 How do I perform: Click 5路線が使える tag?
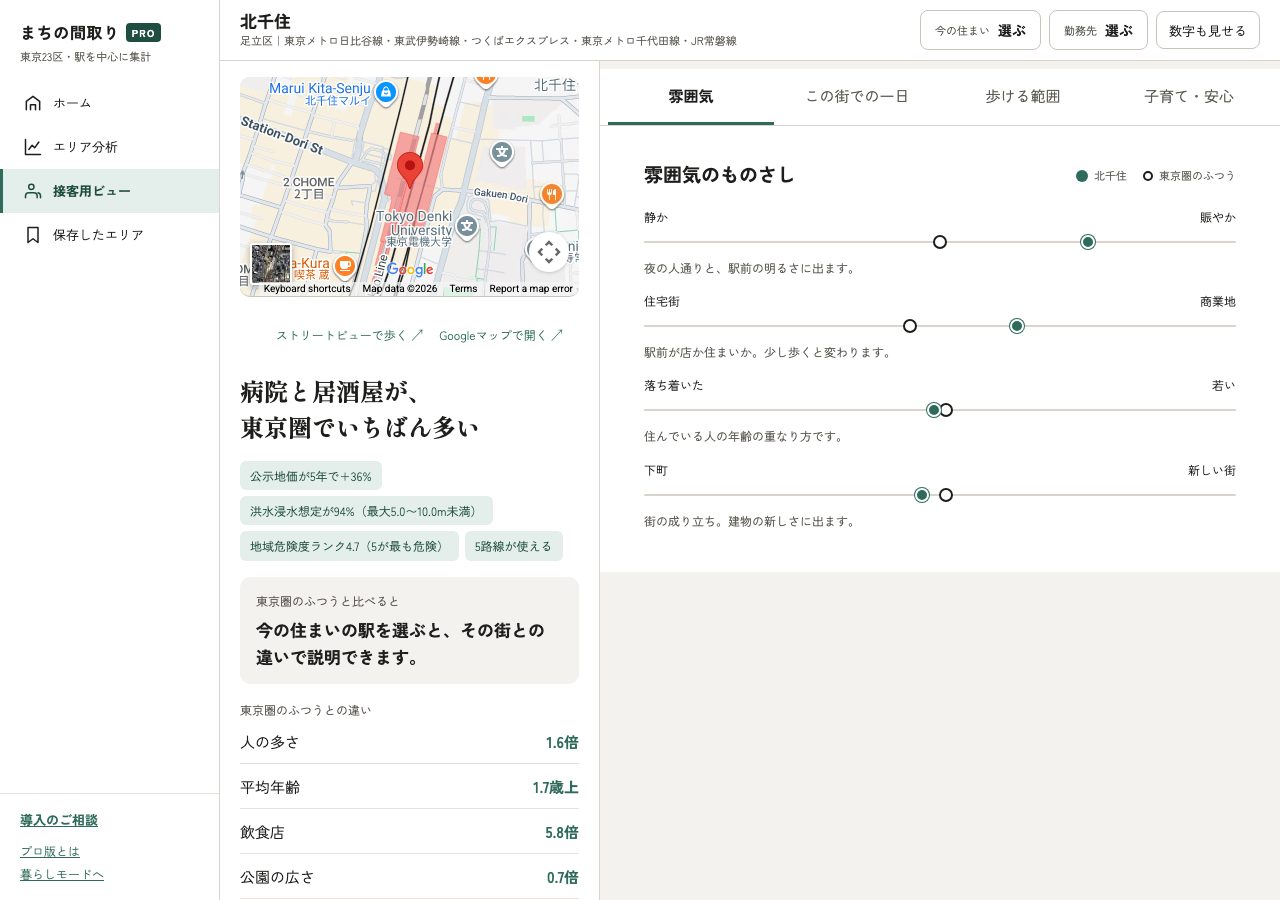[x=514, y=546]
